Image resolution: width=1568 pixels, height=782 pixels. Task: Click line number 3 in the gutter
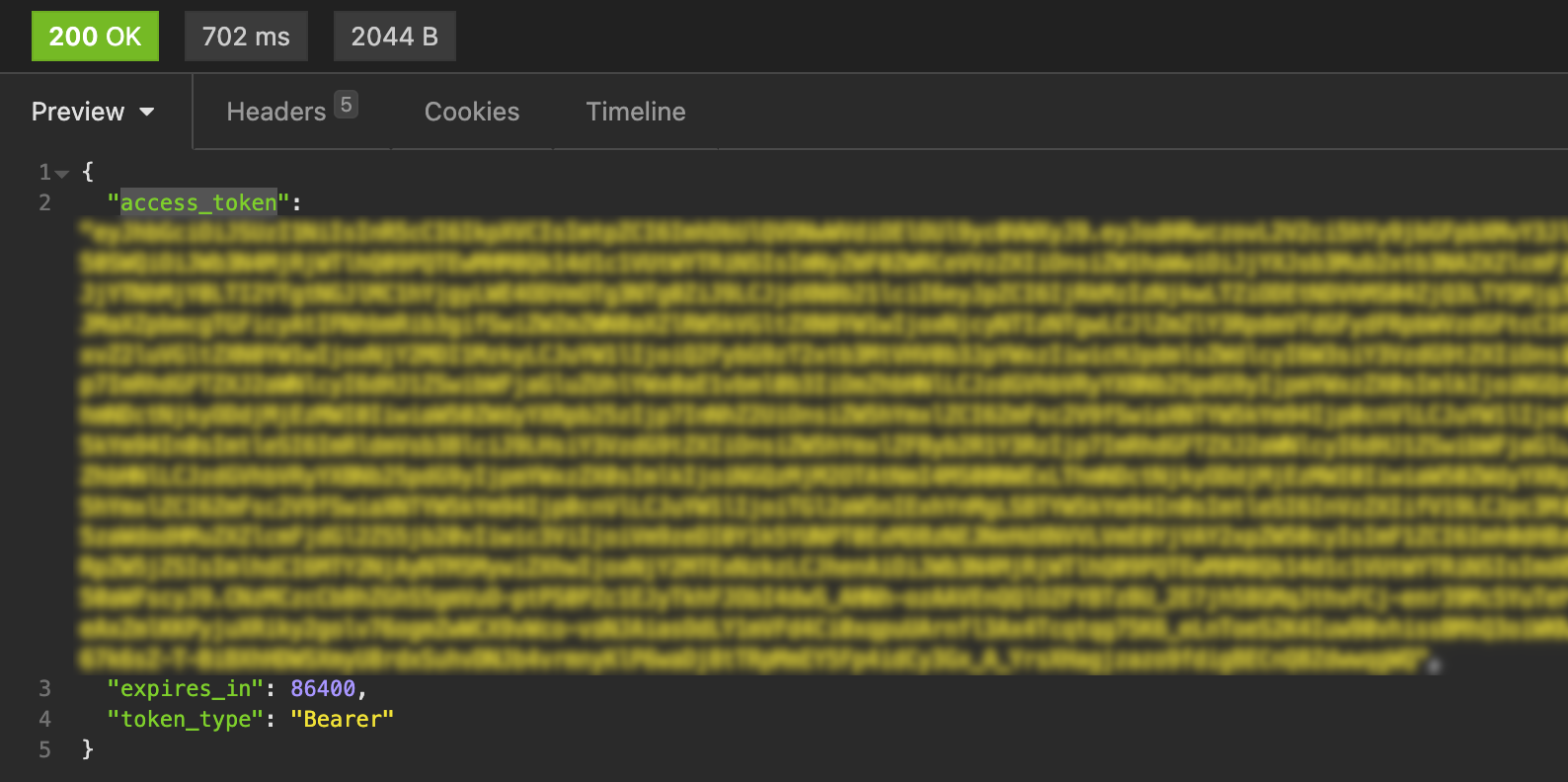click(x=44, y=688)
